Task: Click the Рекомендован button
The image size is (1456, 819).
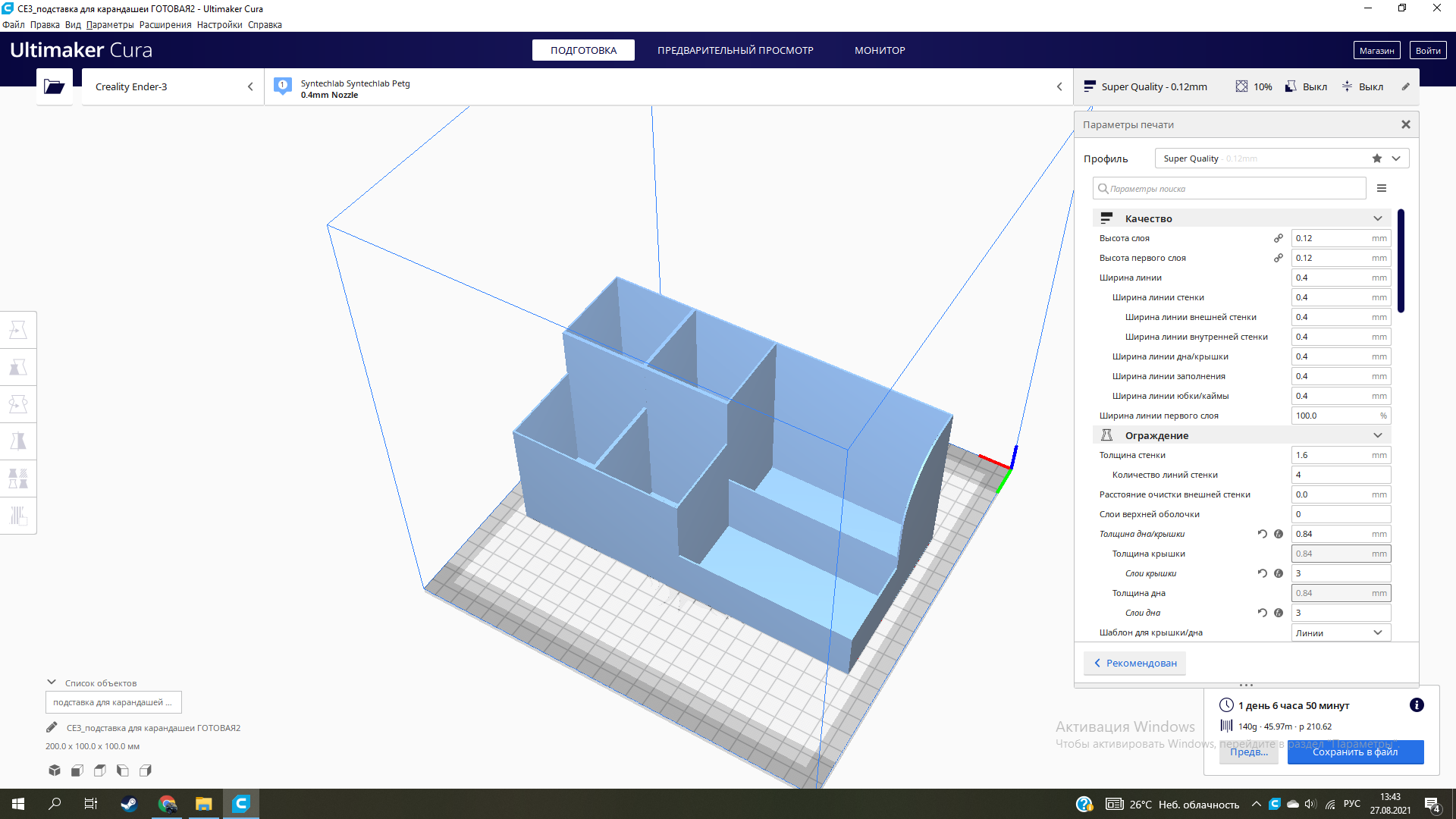Action: click(x=1135, y=663)
